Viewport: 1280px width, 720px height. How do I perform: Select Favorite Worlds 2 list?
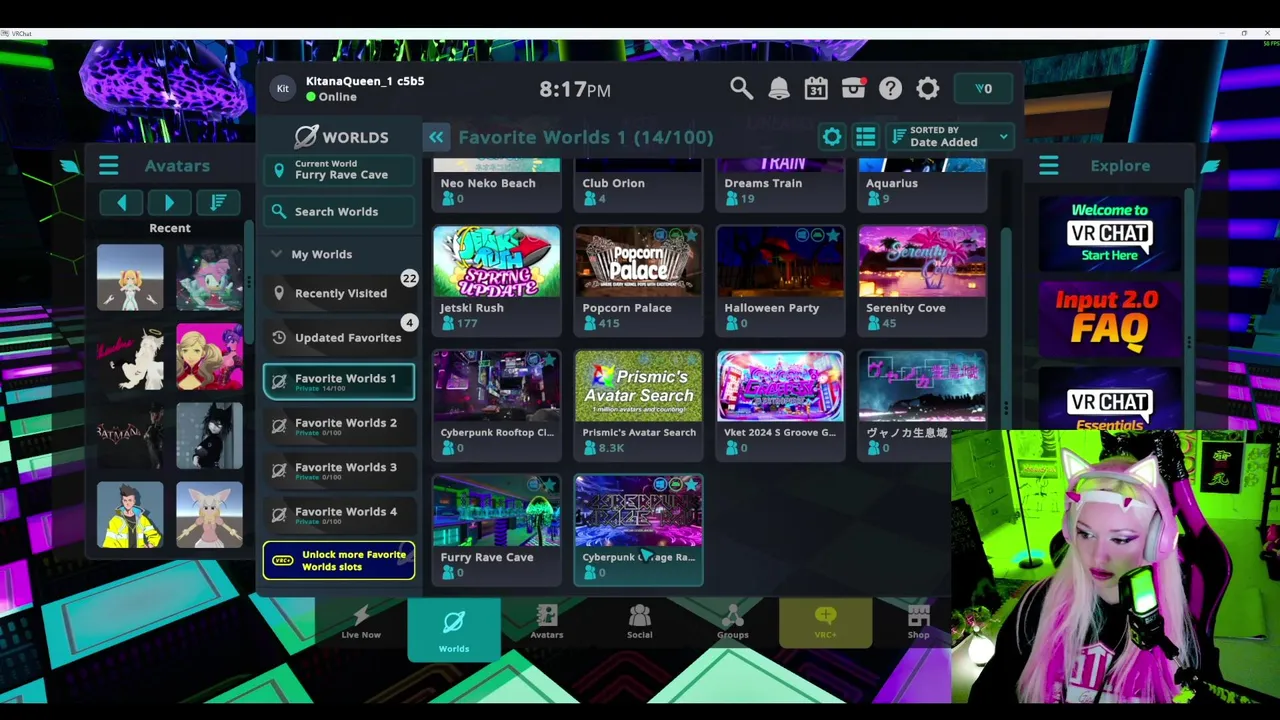pyautogui.click(x=339, y=426)
